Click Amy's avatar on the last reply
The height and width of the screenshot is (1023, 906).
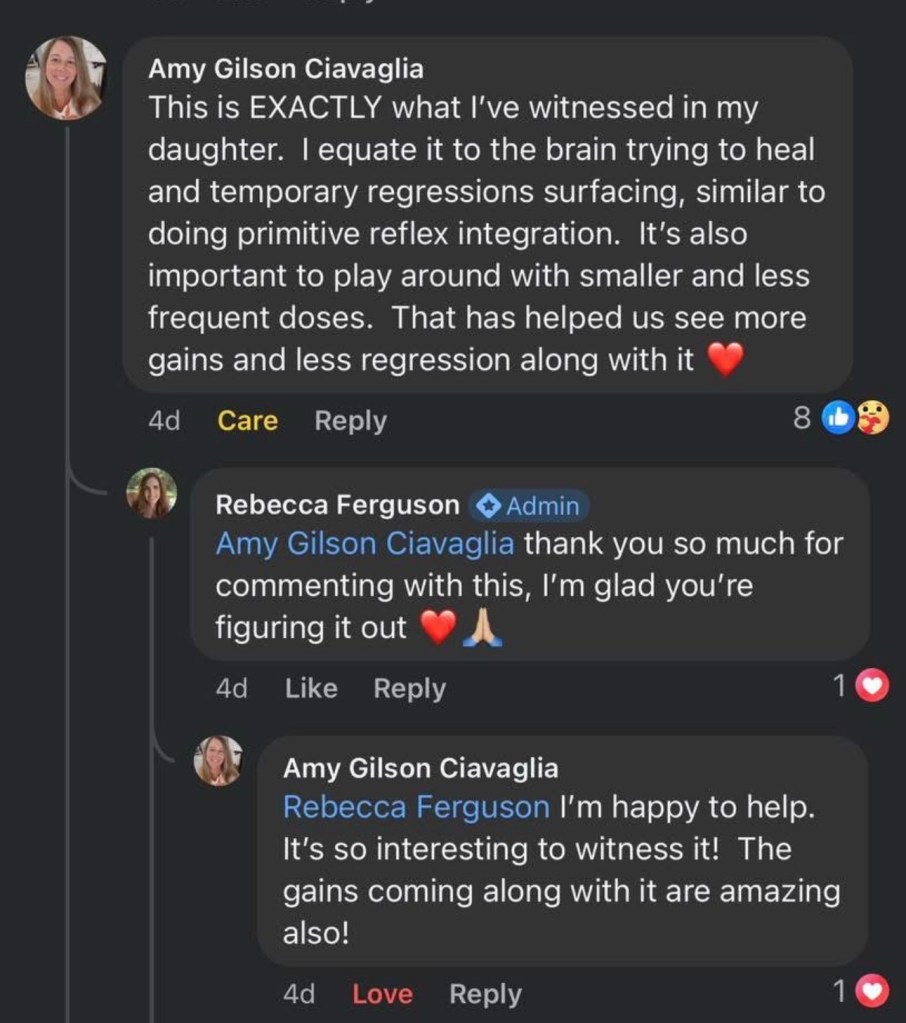(218, 760)
